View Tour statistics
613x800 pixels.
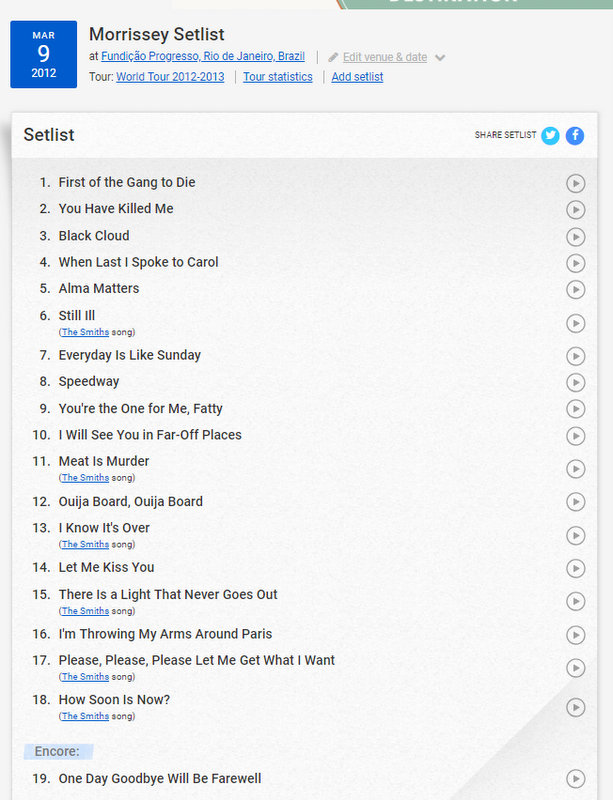click(278, 77)
